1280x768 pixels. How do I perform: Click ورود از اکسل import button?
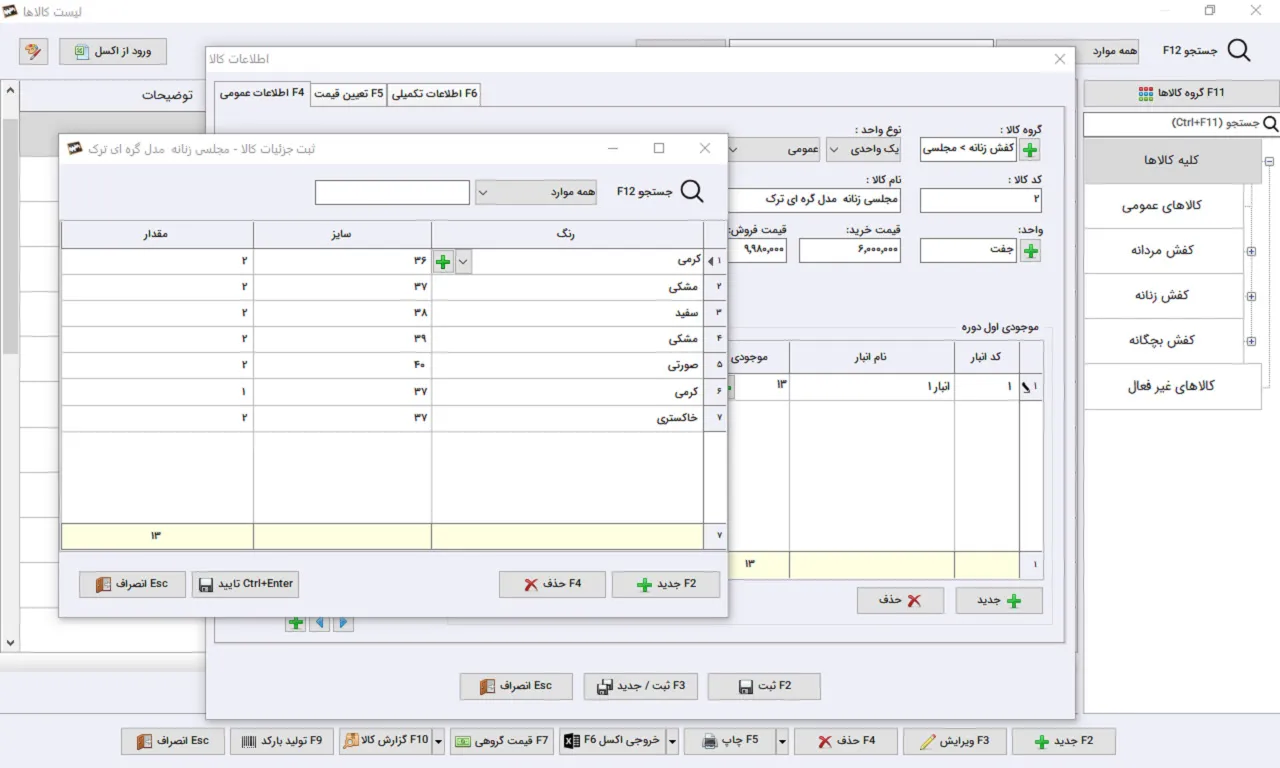click(x=113, y=51)
